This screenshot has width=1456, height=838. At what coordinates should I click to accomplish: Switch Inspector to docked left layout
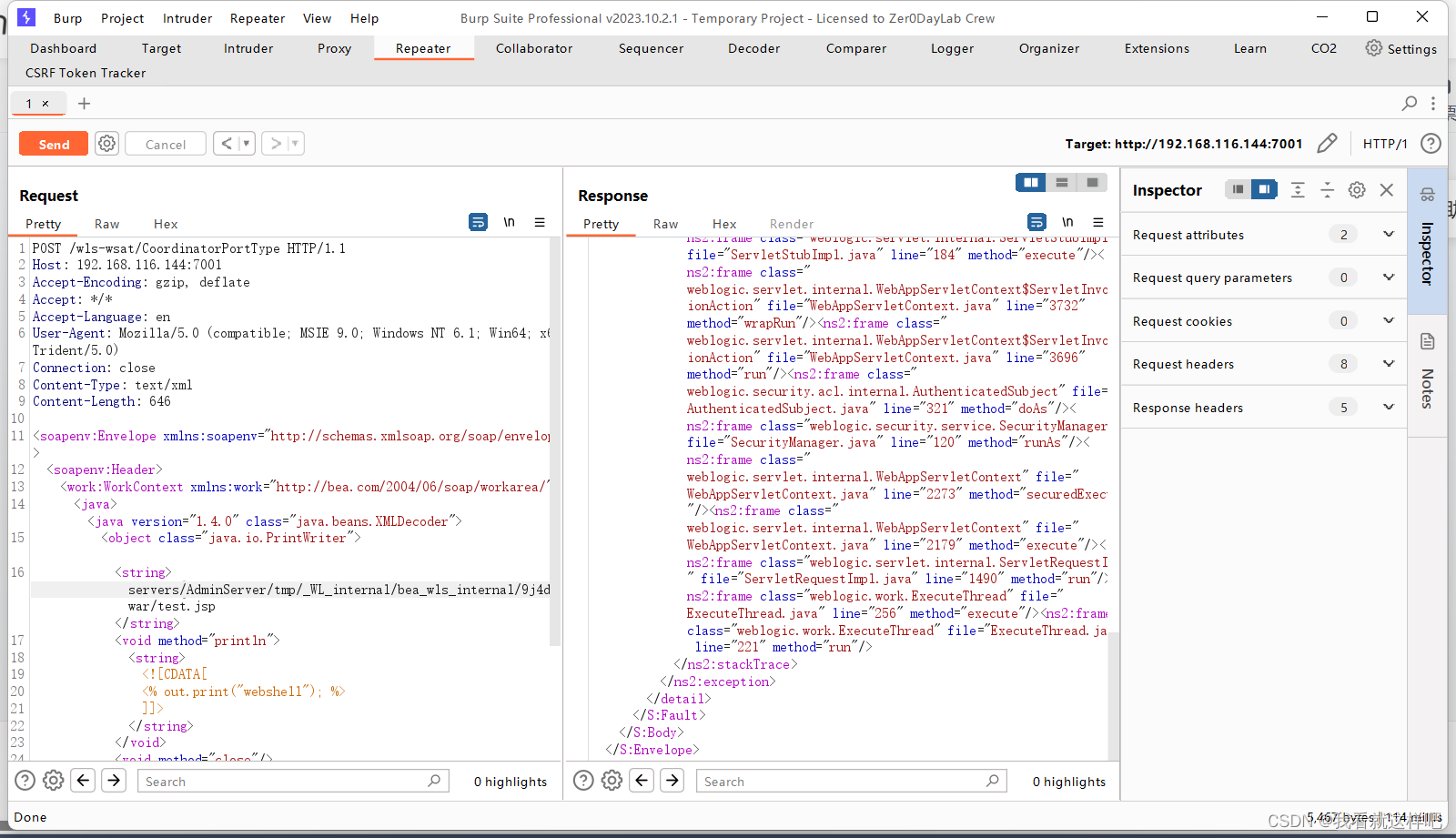coord(1238,189)
